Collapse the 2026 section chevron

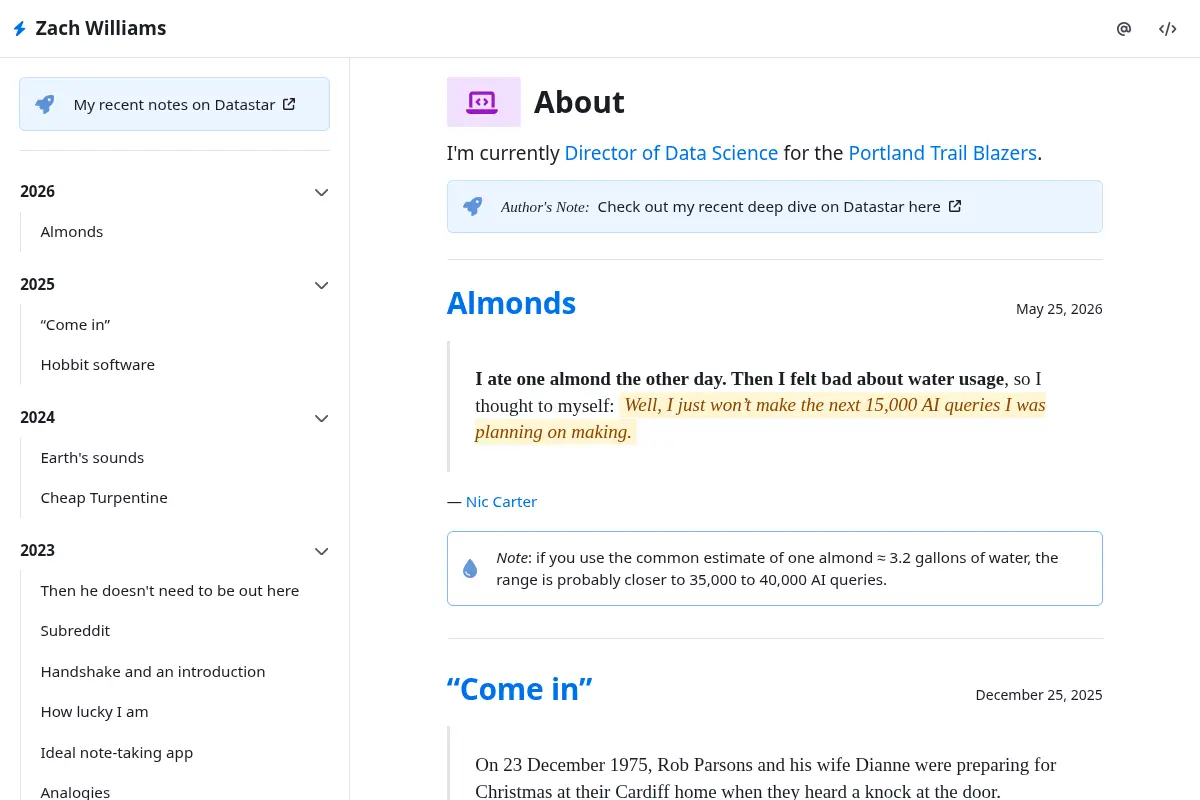tap(321, 192)
